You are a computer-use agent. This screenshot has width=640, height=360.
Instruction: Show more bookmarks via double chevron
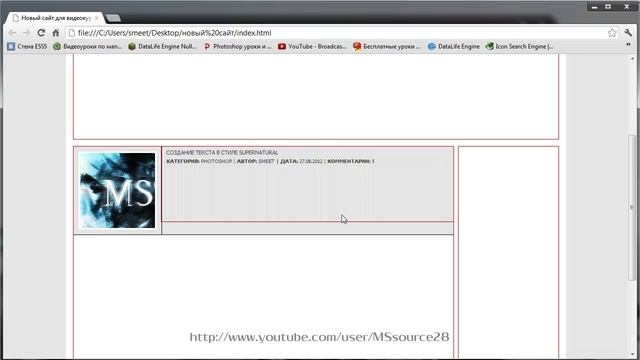click(x=628, y=45)
